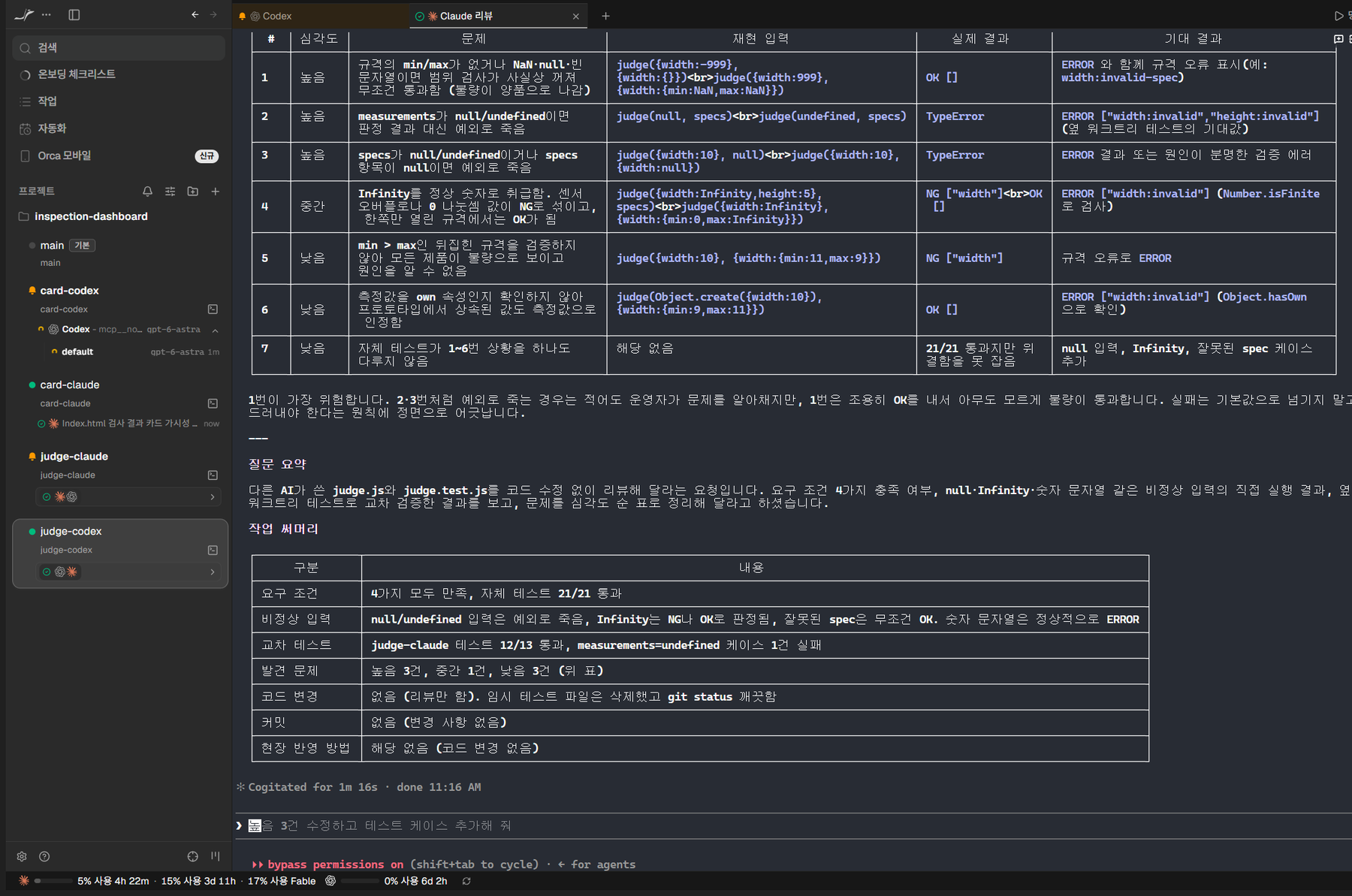Open the three-dot menu in the title bar
The image size is (1352, 896).
point(47,14)
